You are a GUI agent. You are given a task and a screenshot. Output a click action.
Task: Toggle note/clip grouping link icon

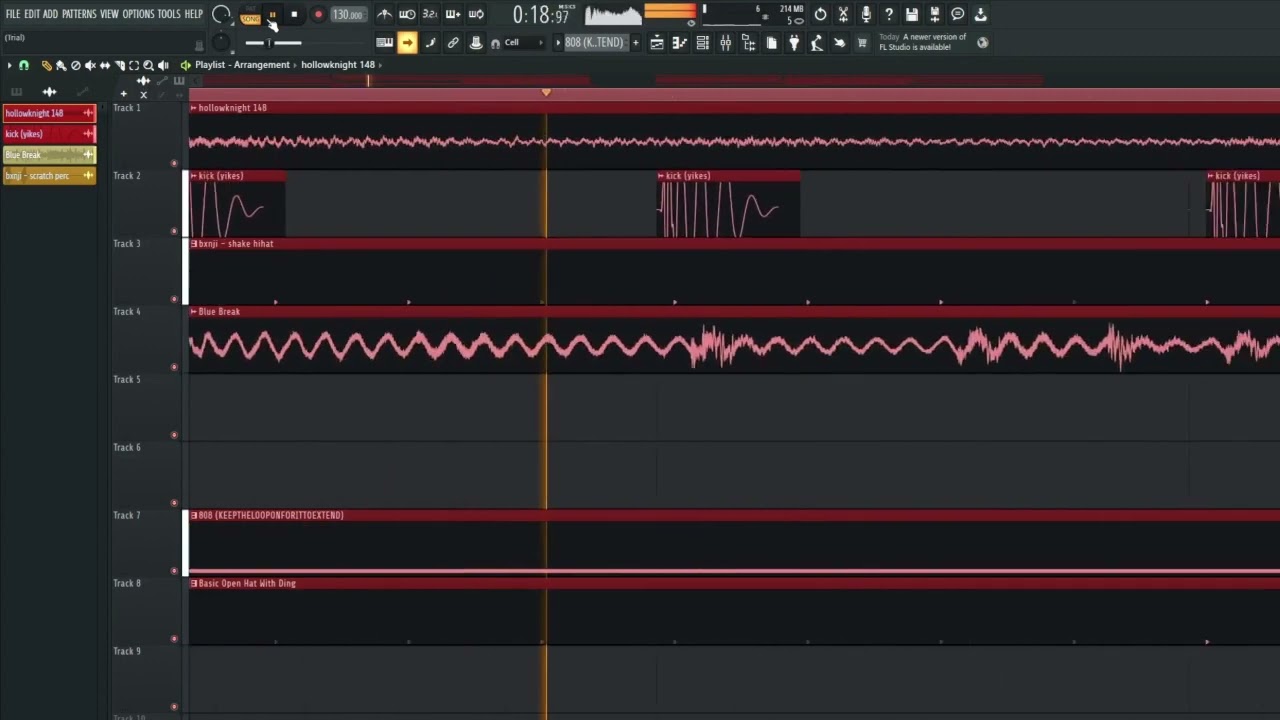tap(453, 43)
